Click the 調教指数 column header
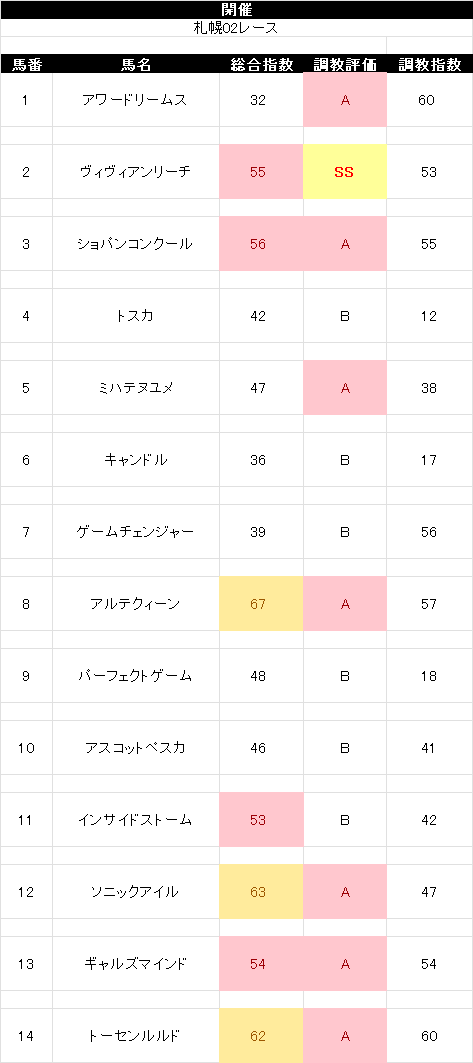473x1063 pixels. [x=430, y=64]
